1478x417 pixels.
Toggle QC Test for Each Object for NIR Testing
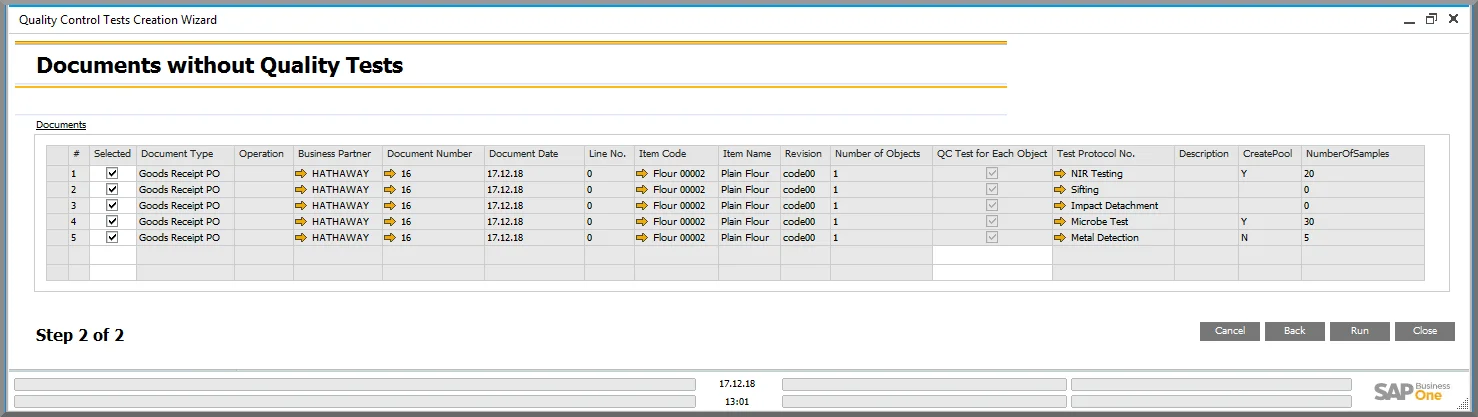pos(992,173)
